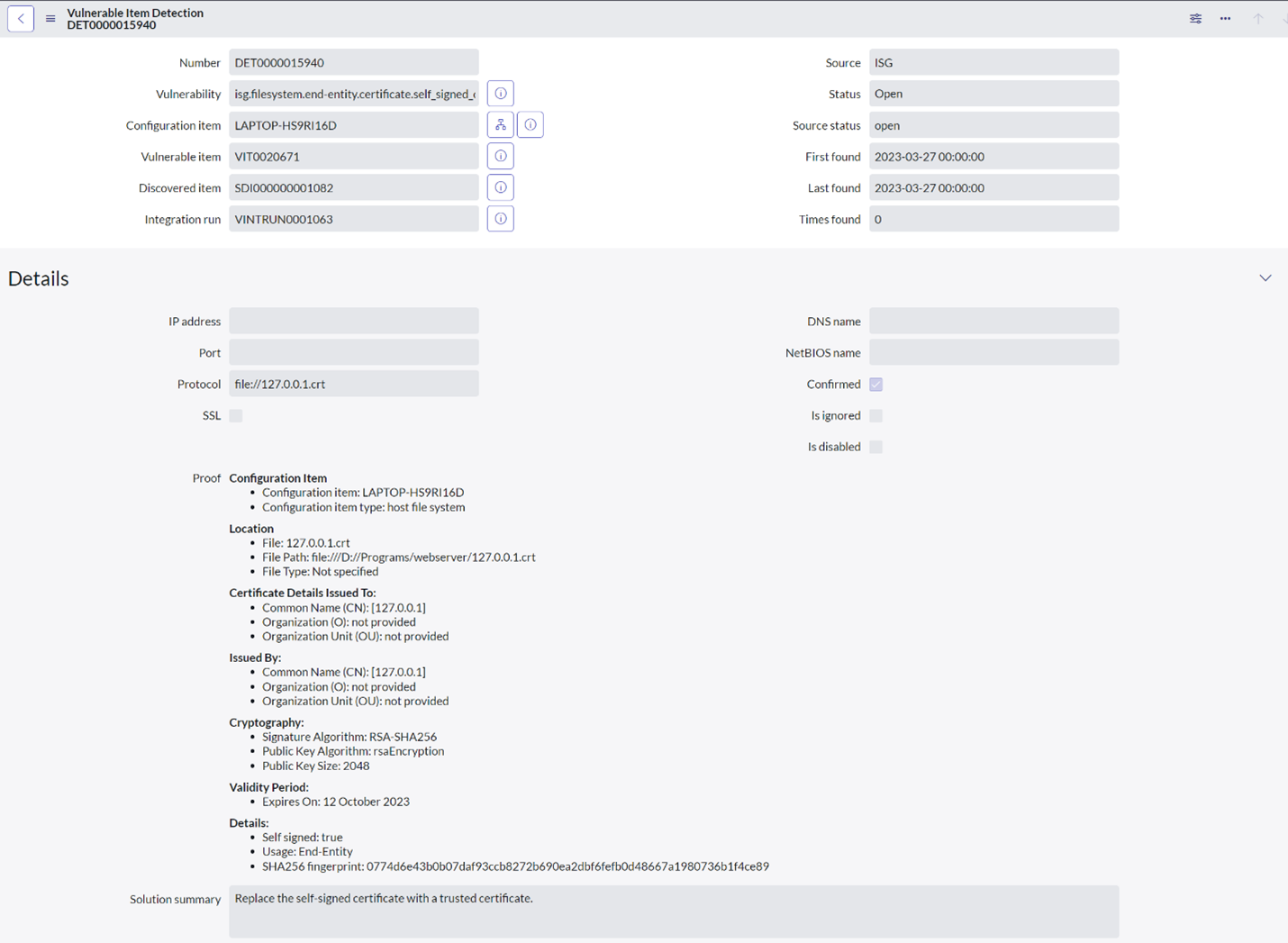The image size is (1288, 943).
Task: Preview the Configuration item record info
Action: pos(531,124)
